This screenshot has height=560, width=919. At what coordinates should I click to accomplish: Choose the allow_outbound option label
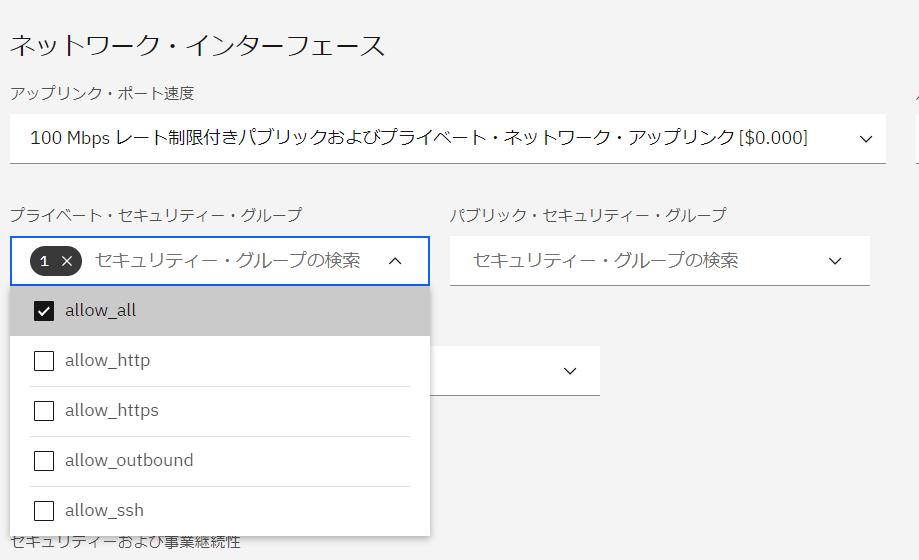(x=129, y=460)
